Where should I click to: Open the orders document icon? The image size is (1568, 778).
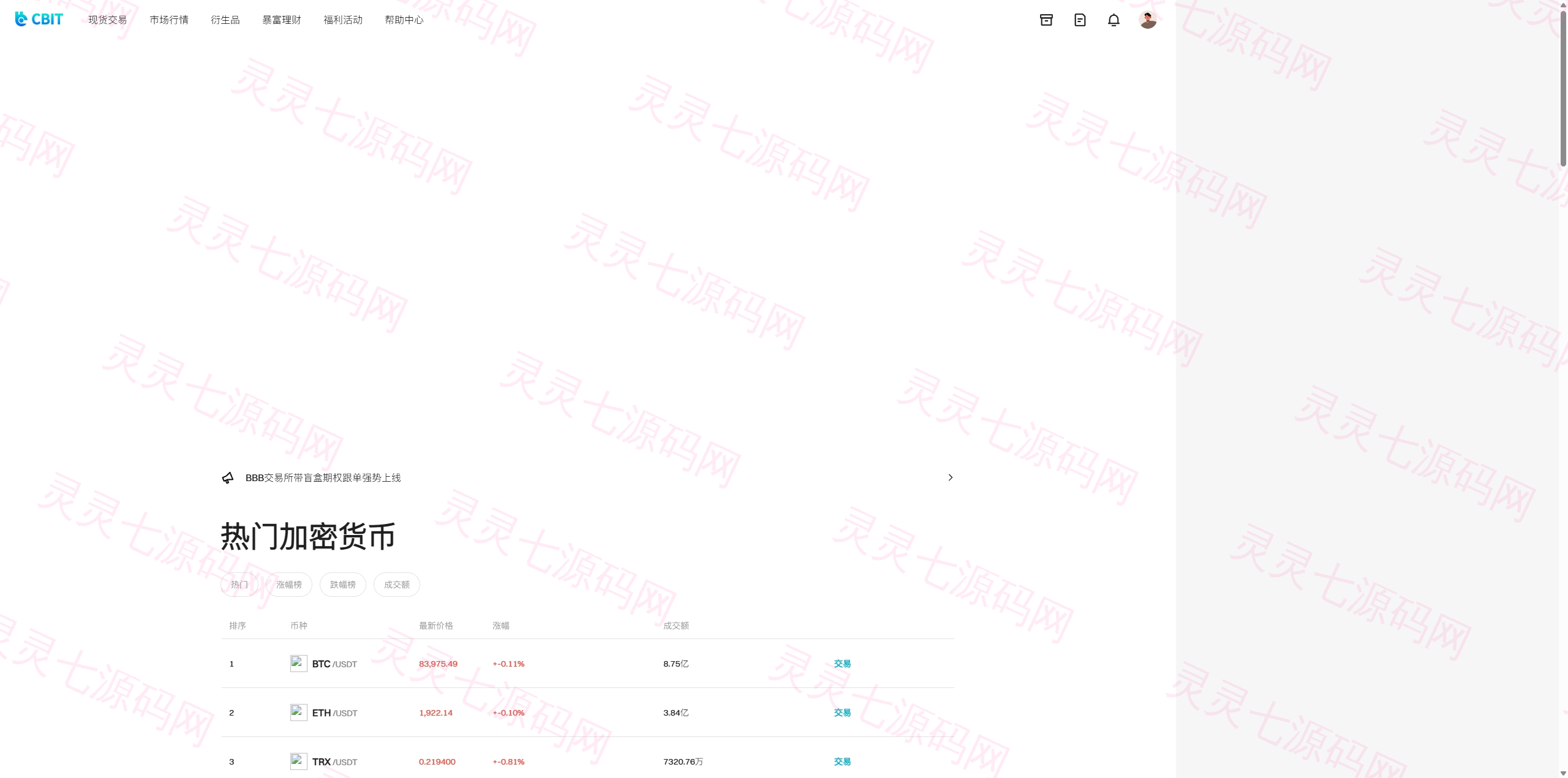pos(1080,20)
